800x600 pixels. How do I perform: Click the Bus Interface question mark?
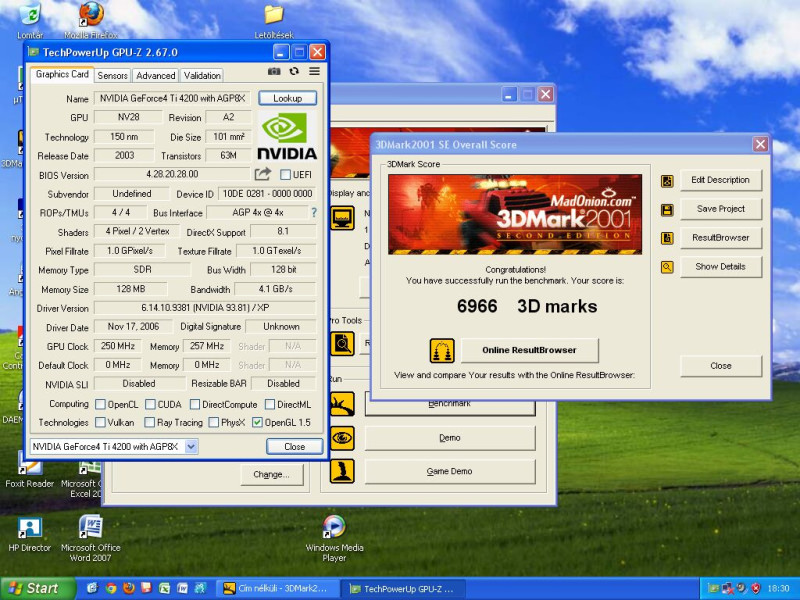pyautogui.click(x=314, y=212)
